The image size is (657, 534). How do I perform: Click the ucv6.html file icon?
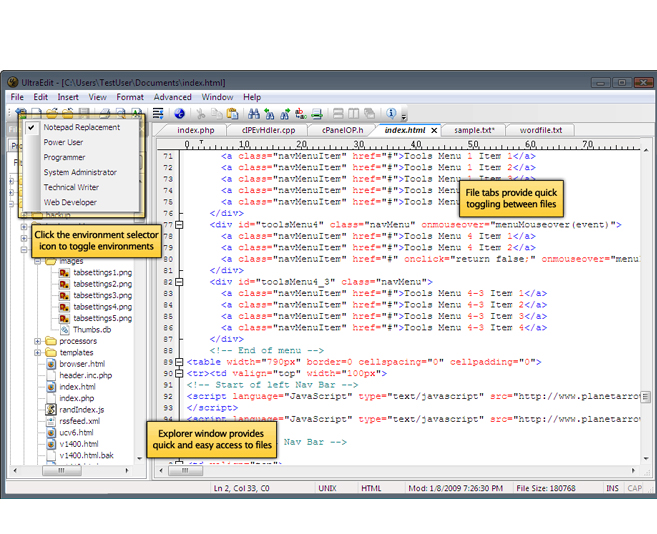[51, 433]
